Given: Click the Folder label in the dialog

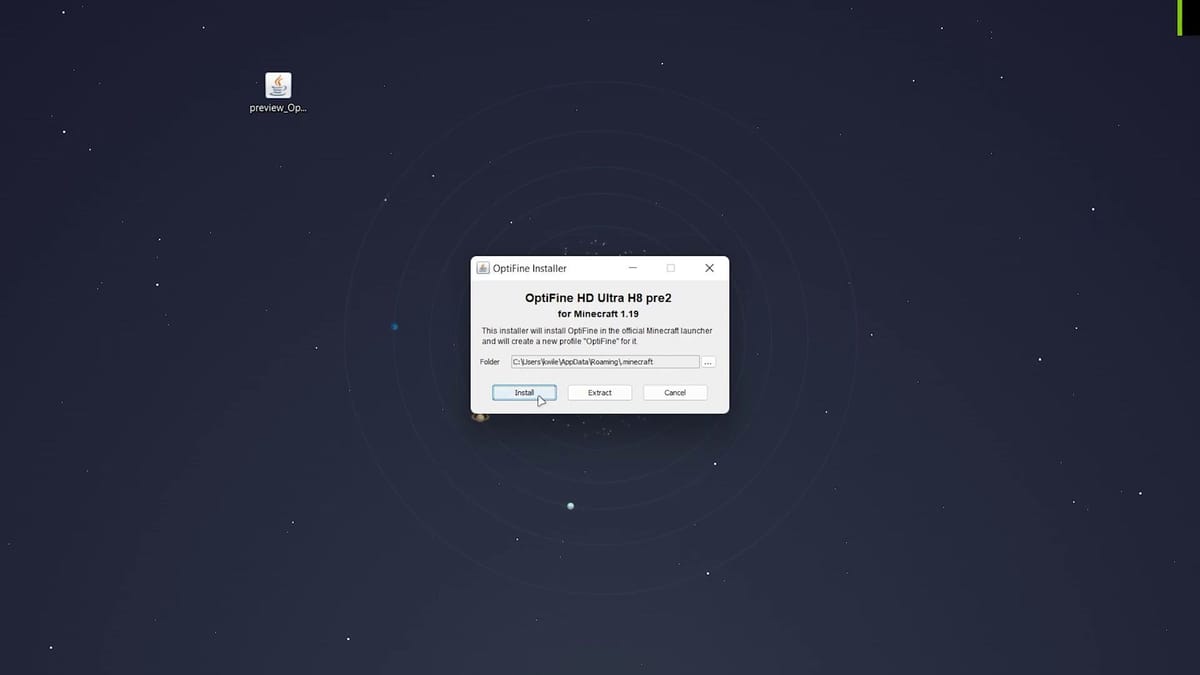Looking at the screenshot, I should 489,361.
